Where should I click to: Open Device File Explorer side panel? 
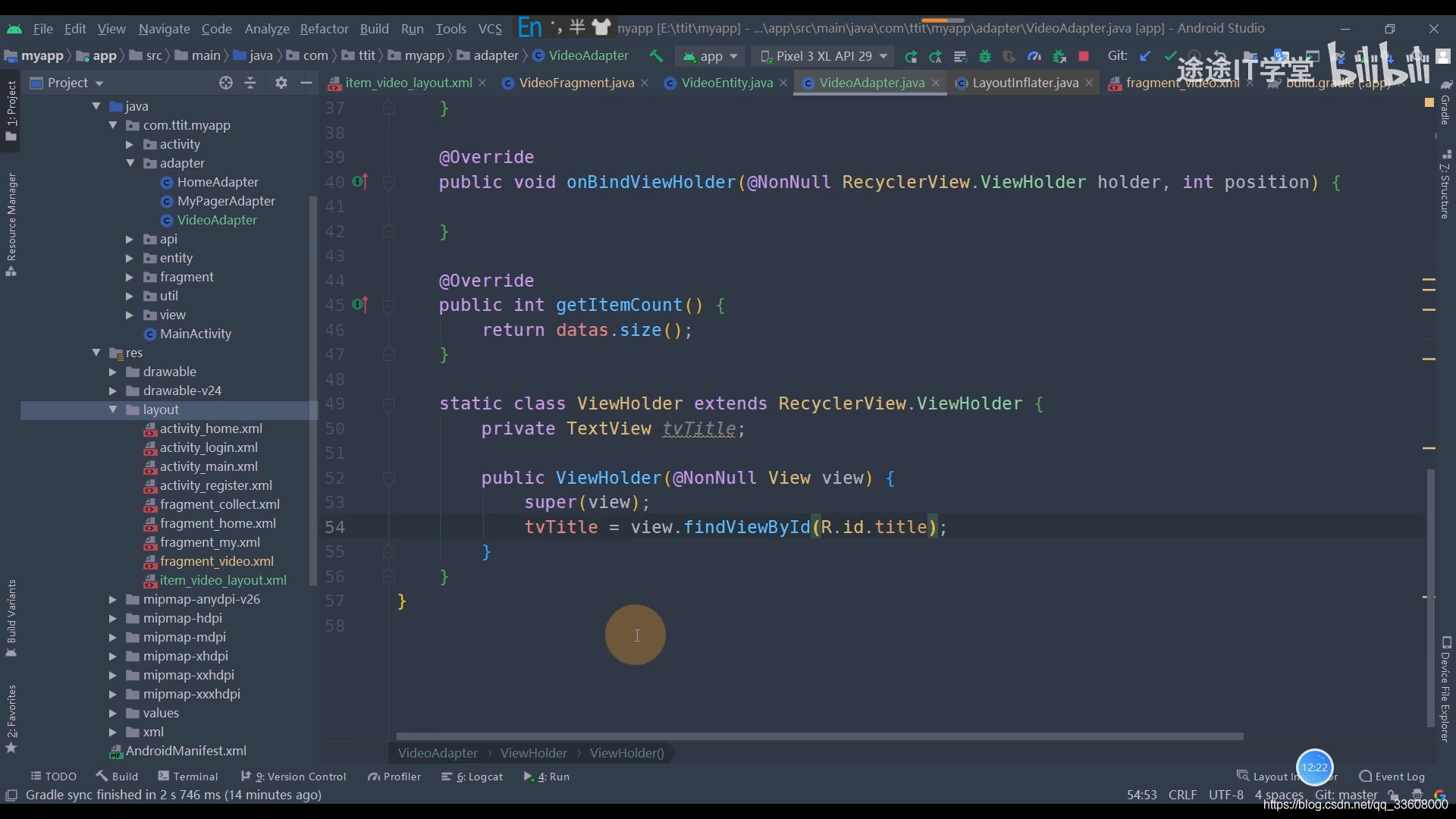click(1445, 689)
